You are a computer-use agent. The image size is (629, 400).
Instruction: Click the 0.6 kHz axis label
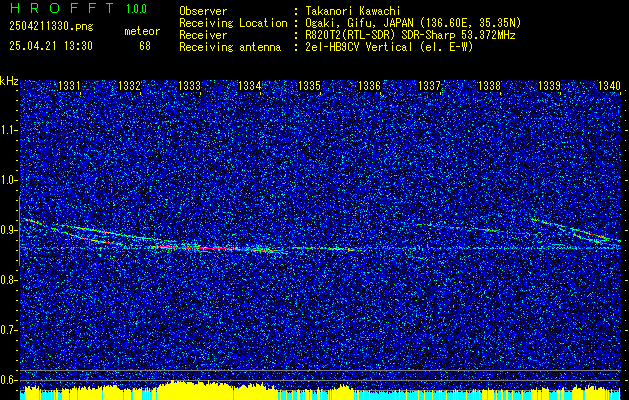click(9, 380)
